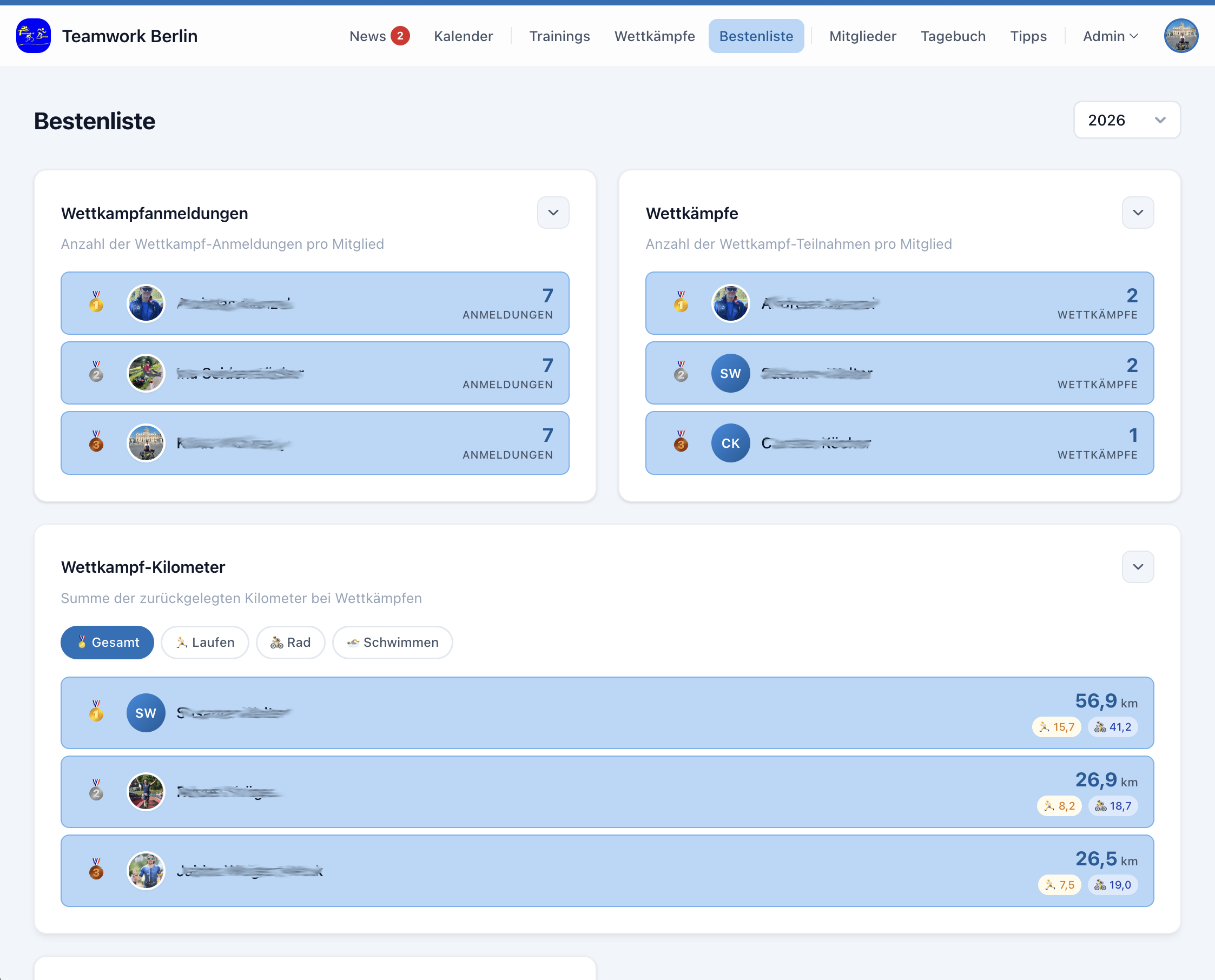Go to the Kalender page
Viewport: 1215px width, 980px height.
click(463, 36)
